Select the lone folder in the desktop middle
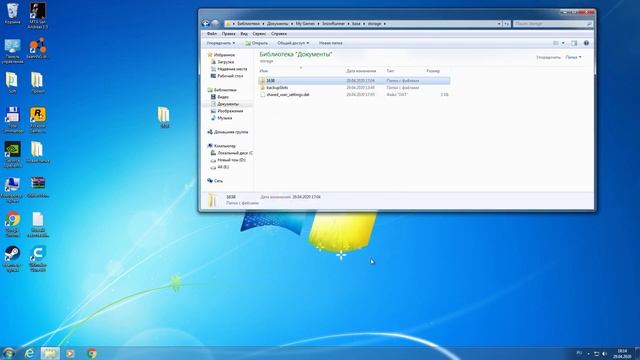The image size is (640, 360). click(x=164, y=117)
